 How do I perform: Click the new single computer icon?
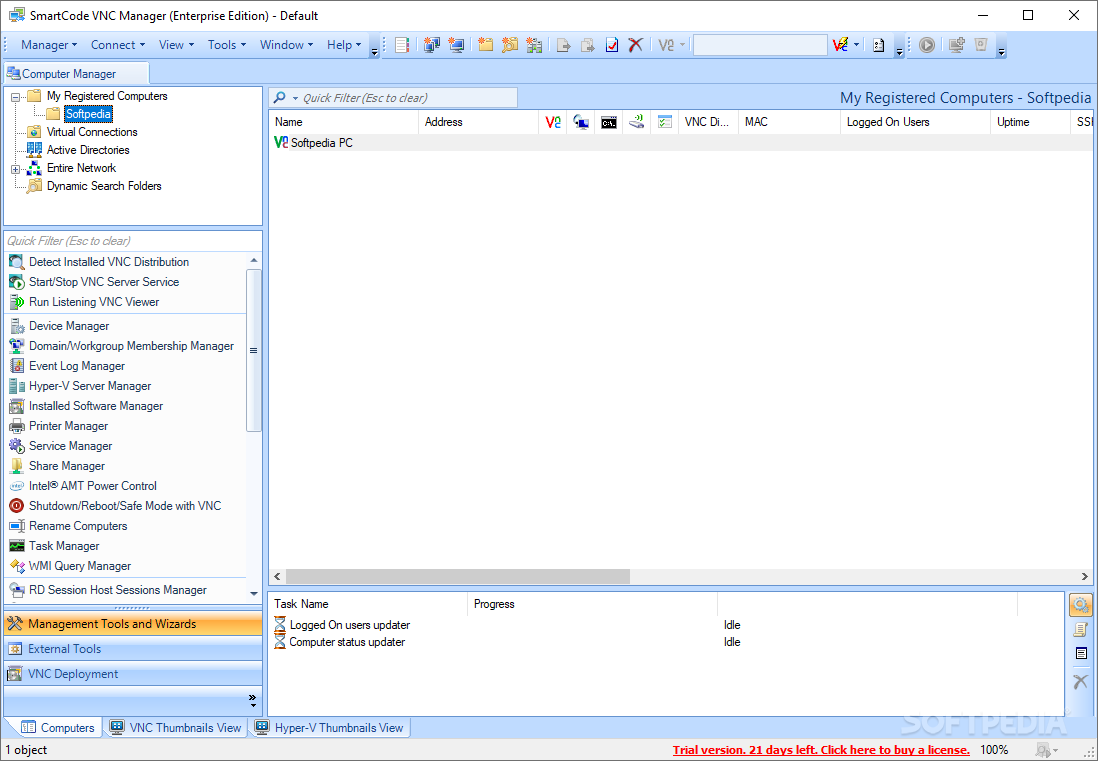pos(456,45)
